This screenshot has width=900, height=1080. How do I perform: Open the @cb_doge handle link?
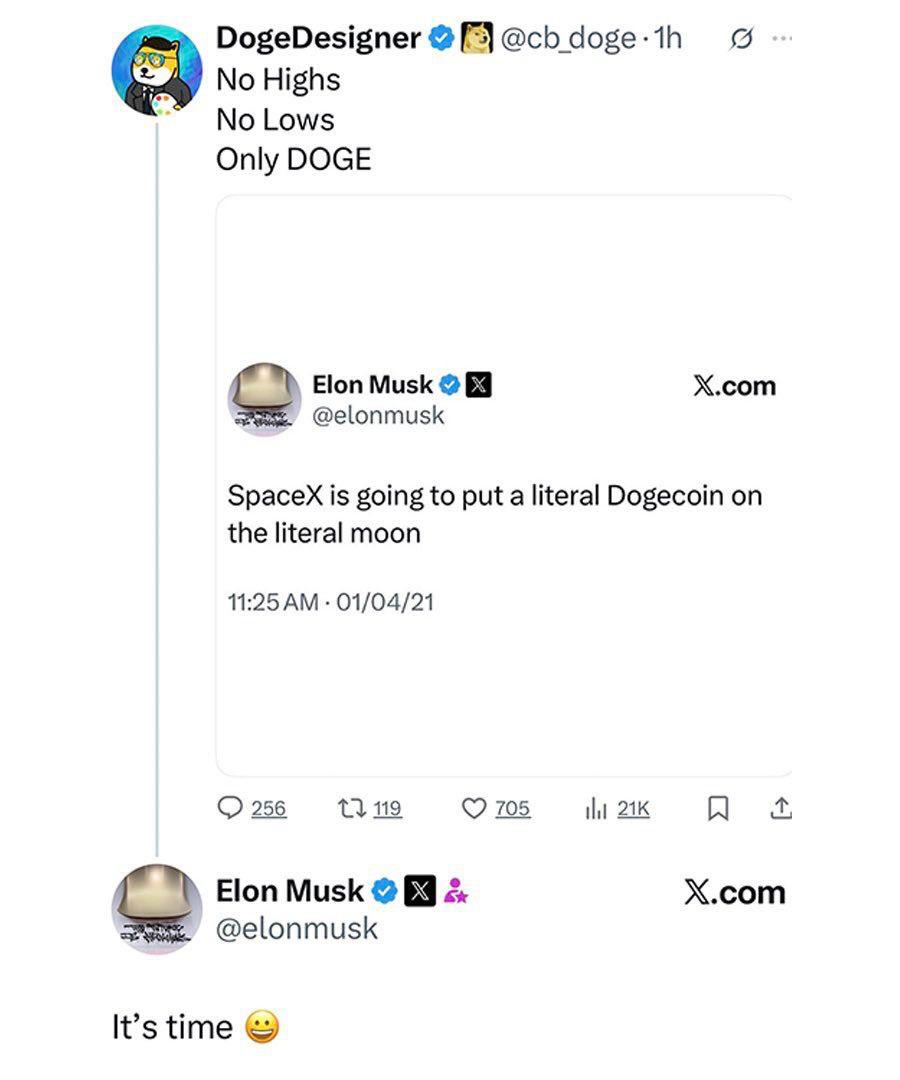pos(566,39)
